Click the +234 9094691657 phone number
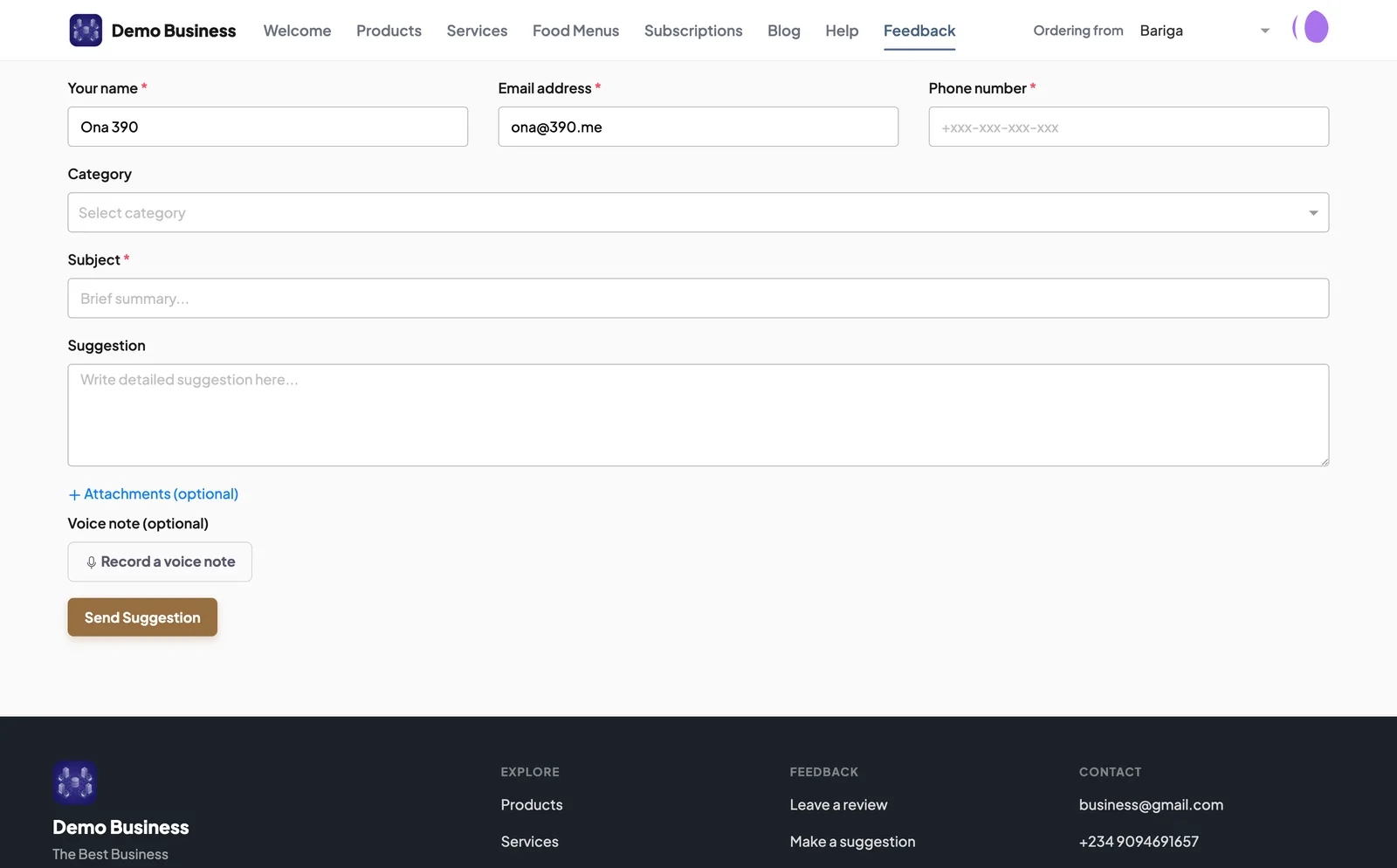The image size is (1397, 868). (1139, 841)
